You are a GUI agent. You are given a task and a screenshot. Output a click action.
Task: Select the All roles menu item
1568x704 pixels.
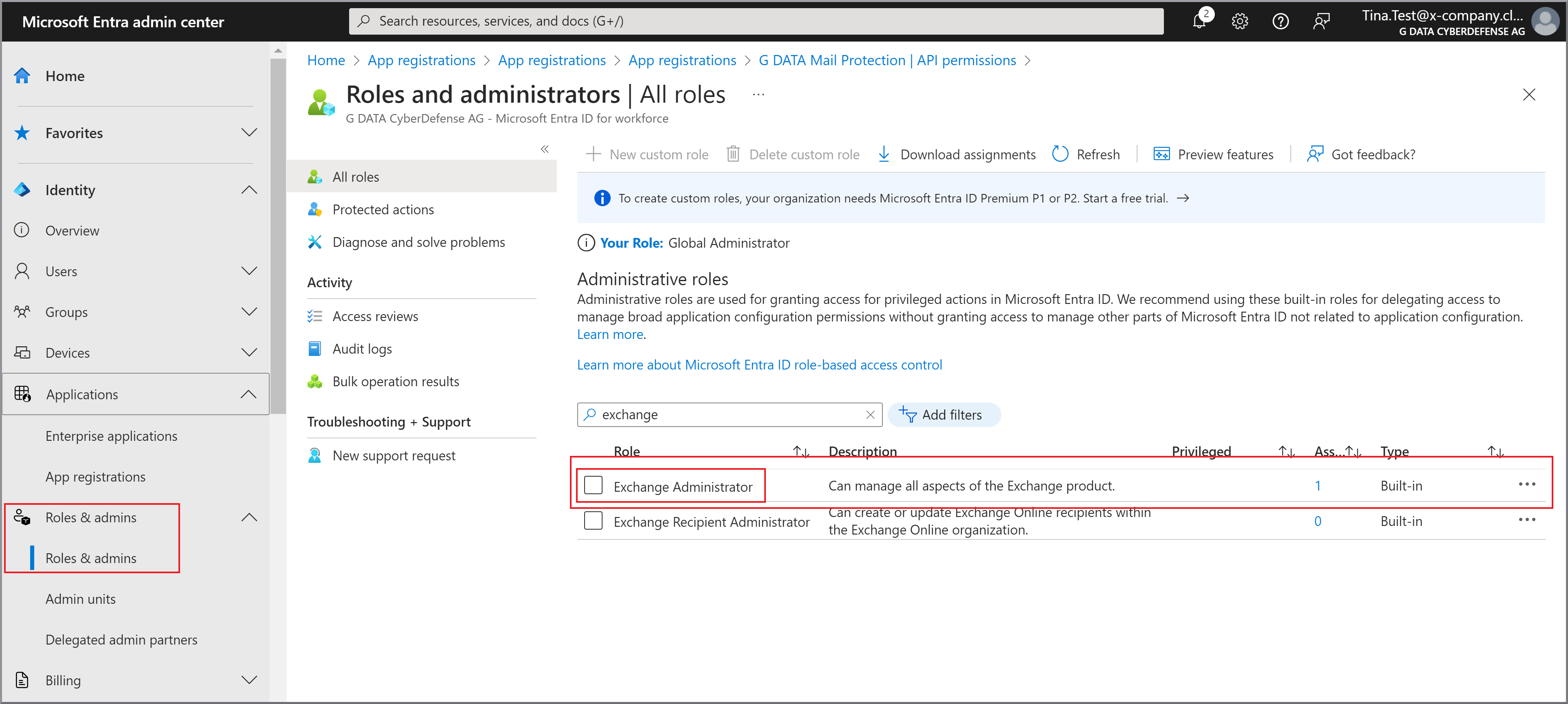(x=356, y=176)
